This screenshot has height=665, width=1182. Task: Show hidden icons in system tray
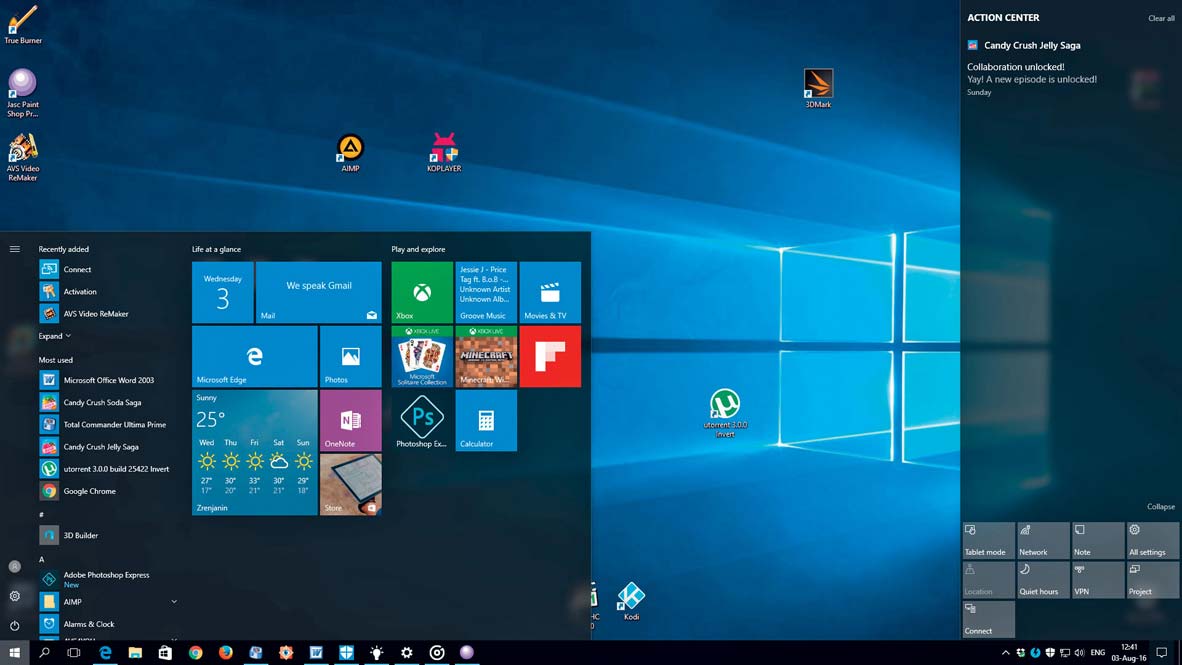1005,653
